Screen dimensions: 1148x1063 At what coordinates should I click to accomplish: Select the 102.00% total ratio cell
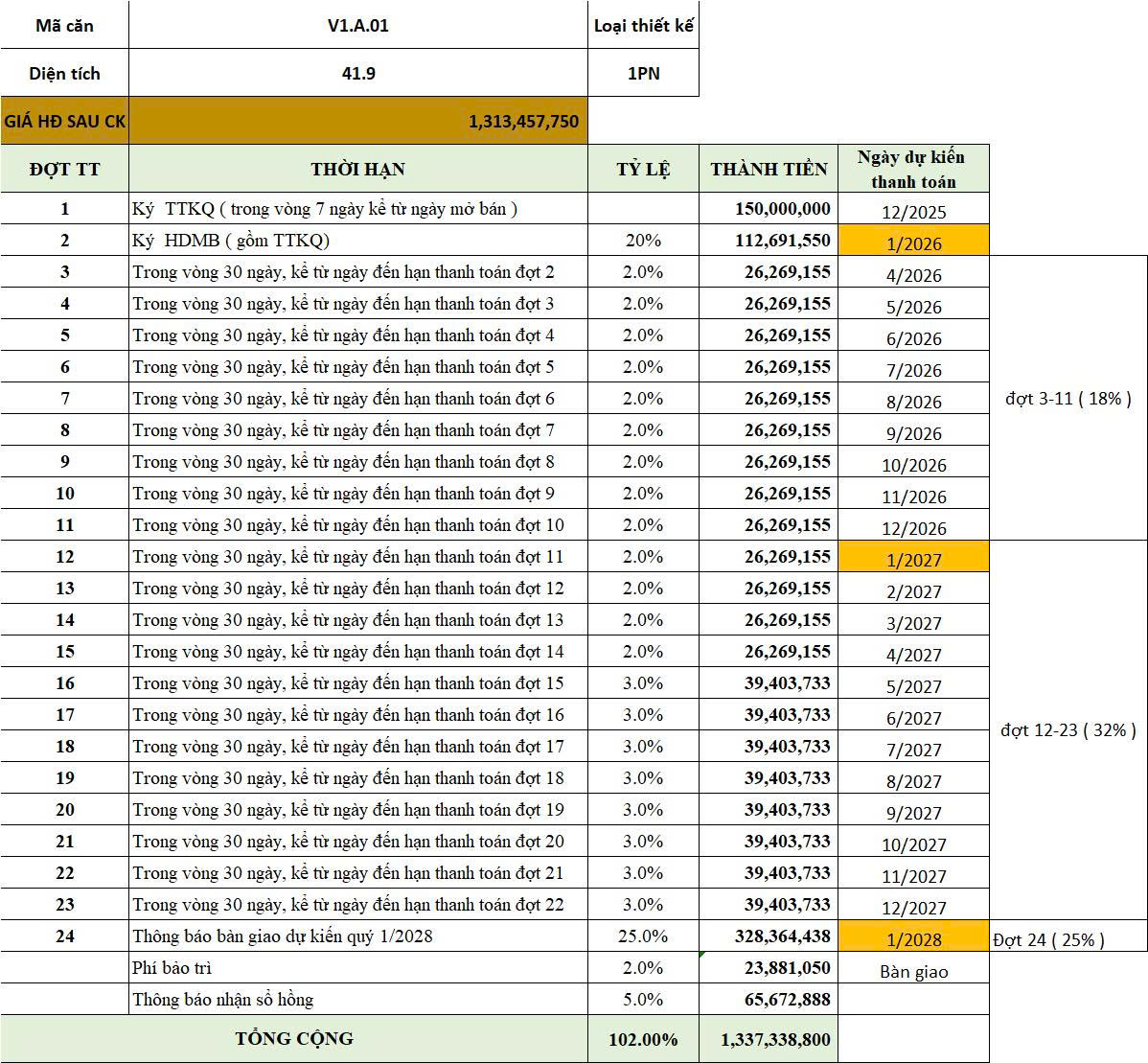tap(643, 1040)
